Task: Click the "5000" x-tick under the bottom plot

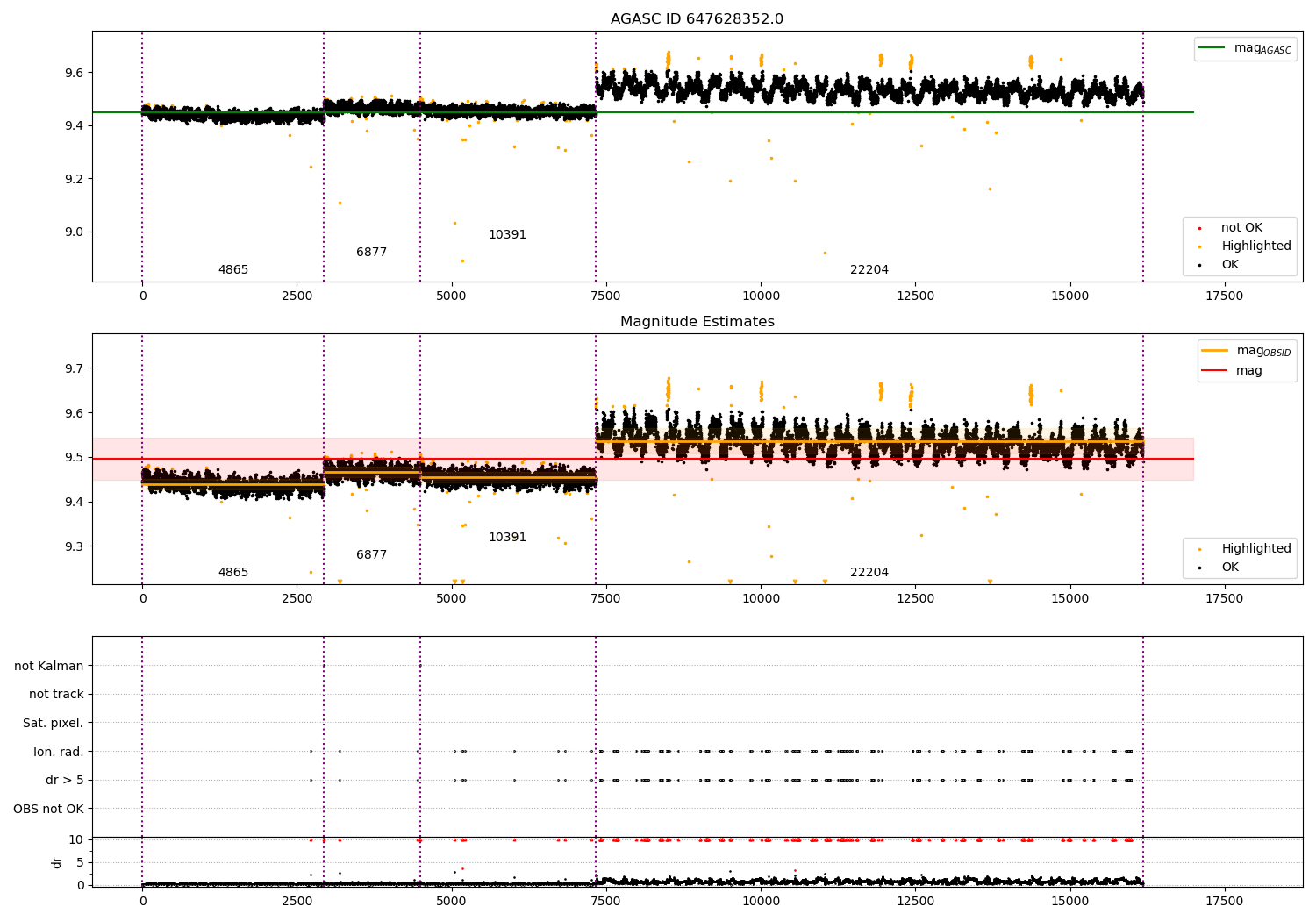Action: (452, 901)
